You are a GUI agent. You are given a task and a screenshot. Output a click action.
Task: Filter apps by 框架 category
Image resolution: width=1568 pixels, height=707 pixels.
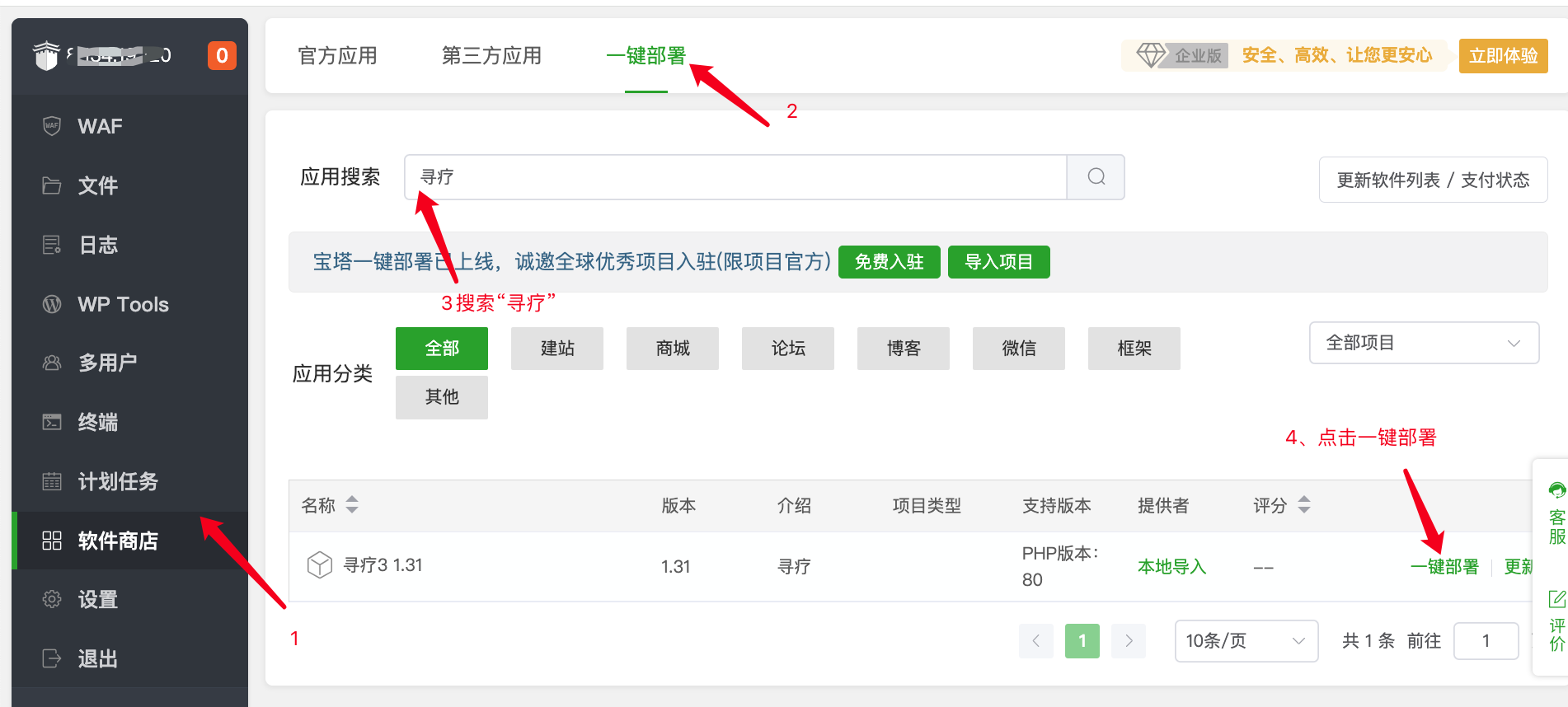(x=1134, y=349)
